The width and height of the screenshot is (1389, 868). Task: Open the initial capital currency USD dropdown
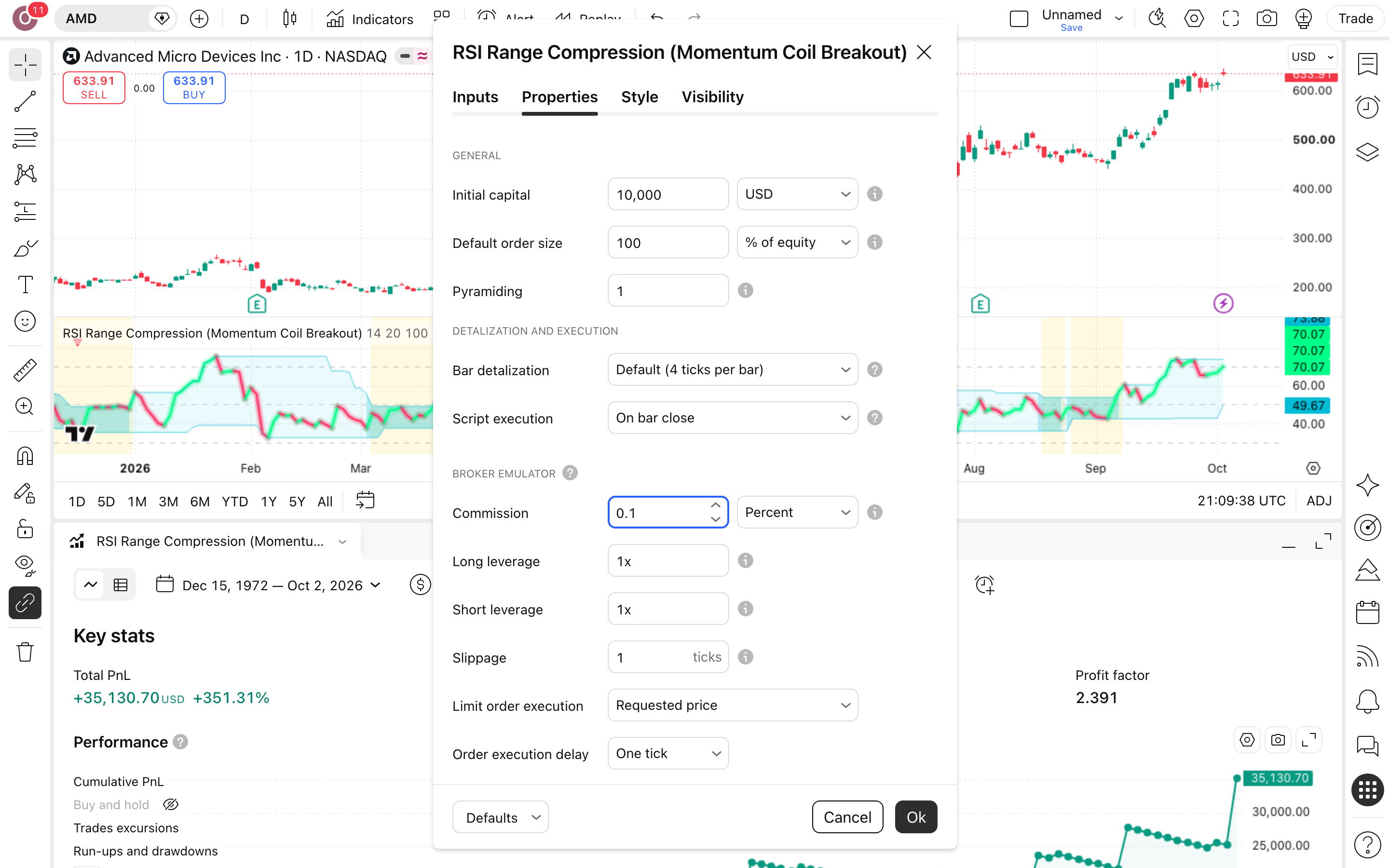coord(797,194)
